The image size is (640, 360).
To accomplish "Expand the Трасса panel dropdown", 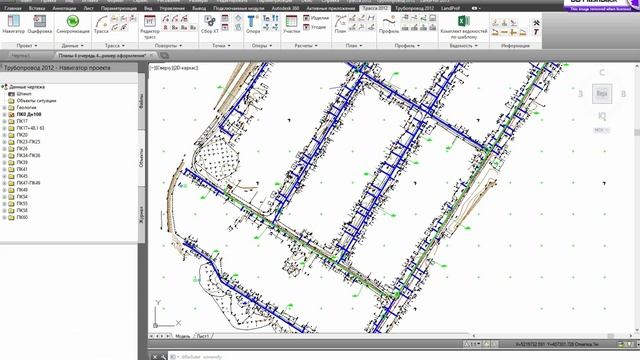I will click(115, 46).
